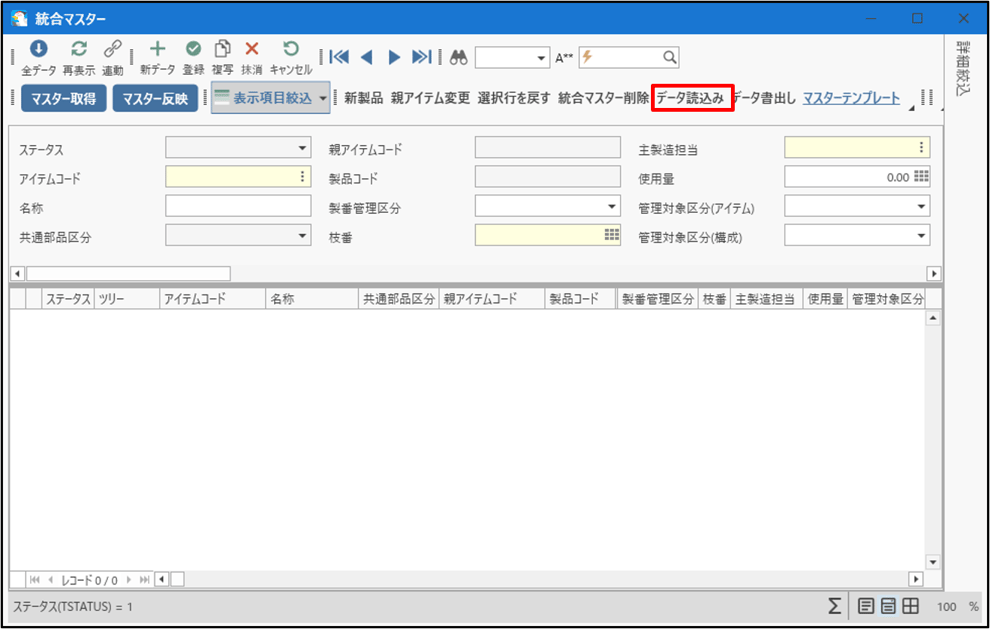Open the マスターテンプレート link
Screen dimensions: 990x629
pos(851,98)
